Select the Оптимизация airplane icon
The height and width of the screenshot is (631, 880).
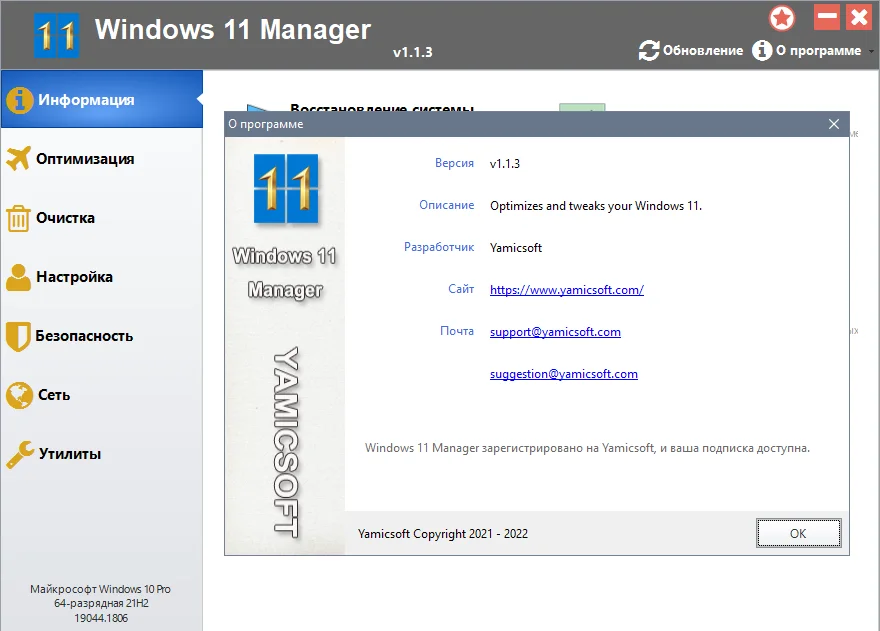click(19, 158)
